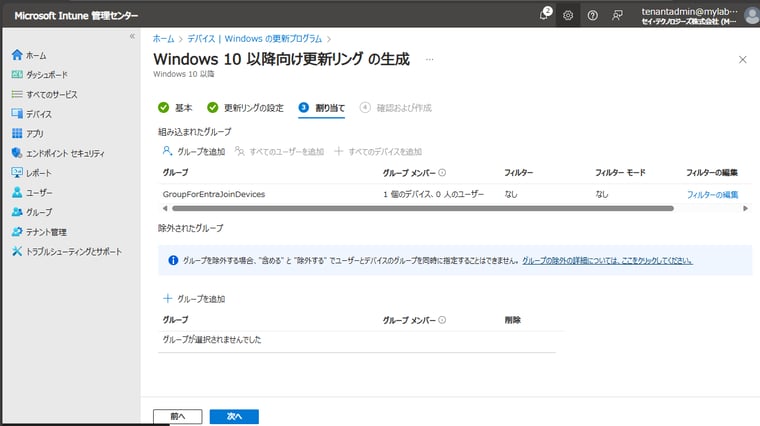
Task: Open グループ in the sidebar
Action: click(x=32, y=212)
